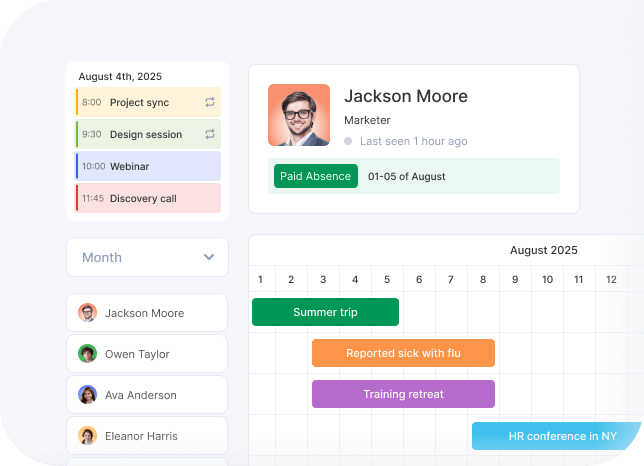Viewport: 644px width, 466px height.
Task: Open the Discovery call event
Action: coord(148,198)
